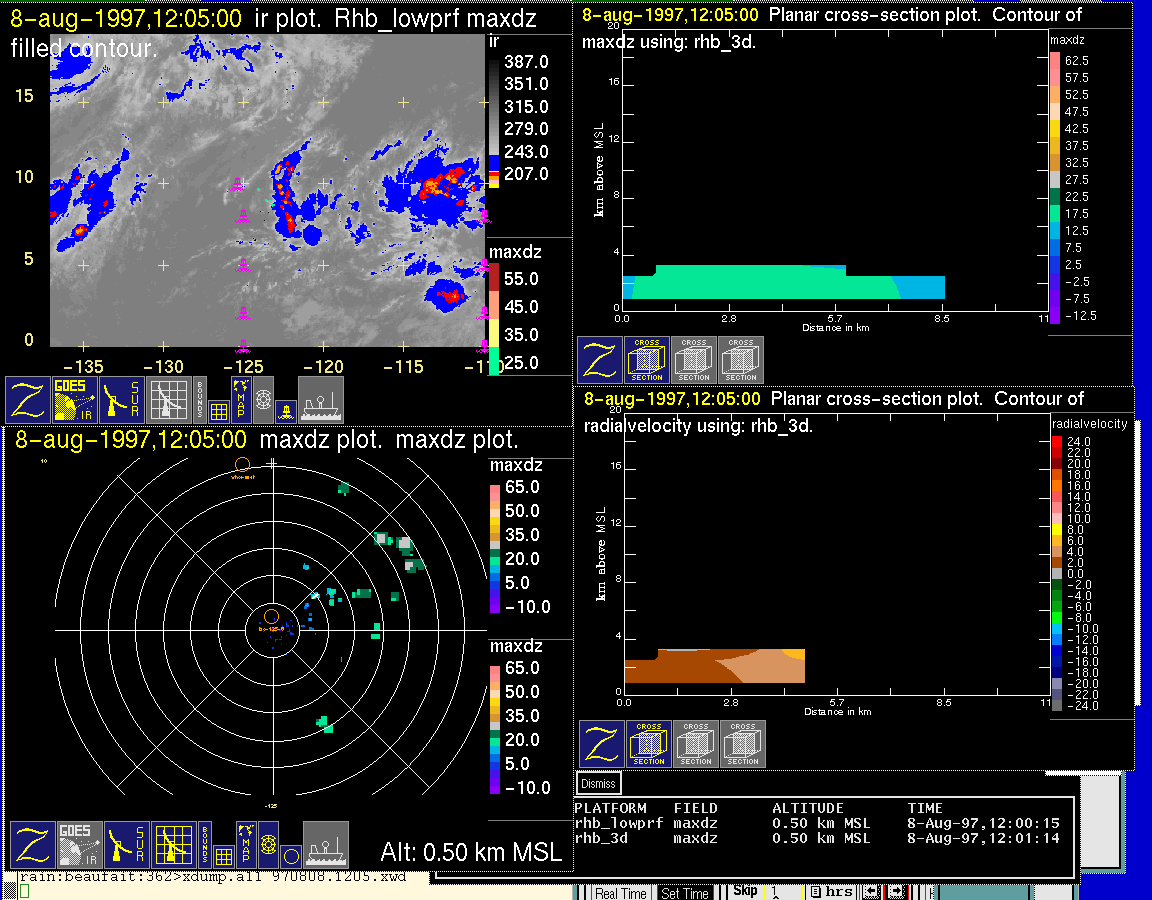This screenshot has height=900, width=1152.
Task: Select last gray cross-section cube under radialvelocity plot
Action: pos(743,744)
